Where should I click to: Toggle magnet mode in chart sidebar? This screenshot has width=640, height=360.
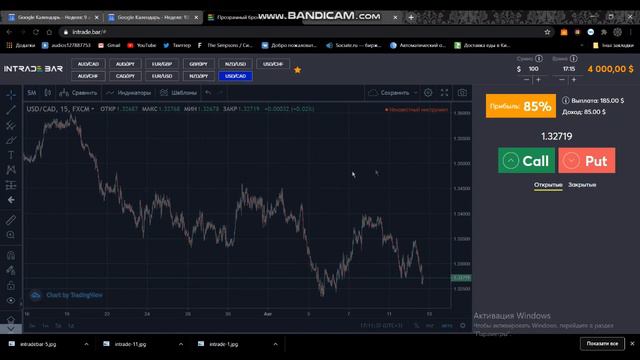pos(11,256)
